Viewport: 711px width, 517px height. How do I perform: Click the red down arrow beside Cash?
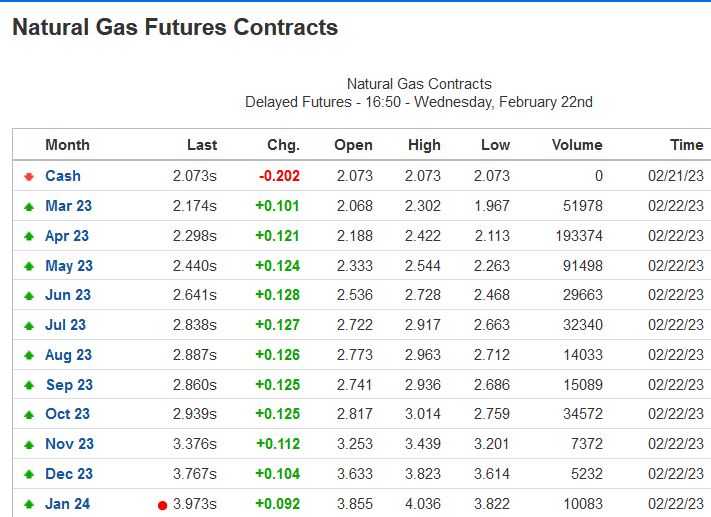pyautogui.click(x=29, y=176)
